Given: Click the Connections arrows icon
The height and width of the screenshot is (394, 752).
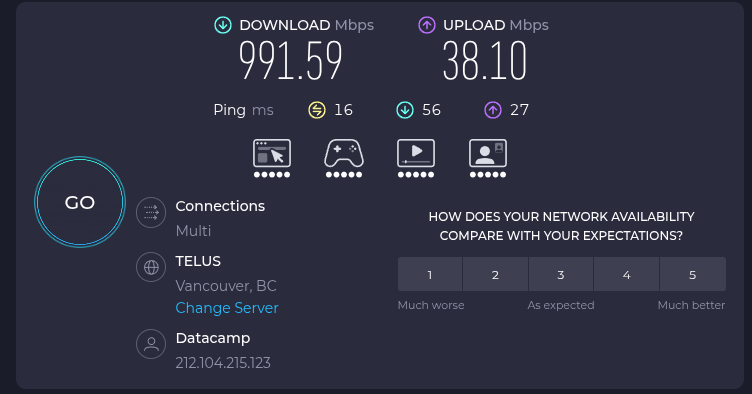Looking at the screenshot, I should (x=151, y=212).
